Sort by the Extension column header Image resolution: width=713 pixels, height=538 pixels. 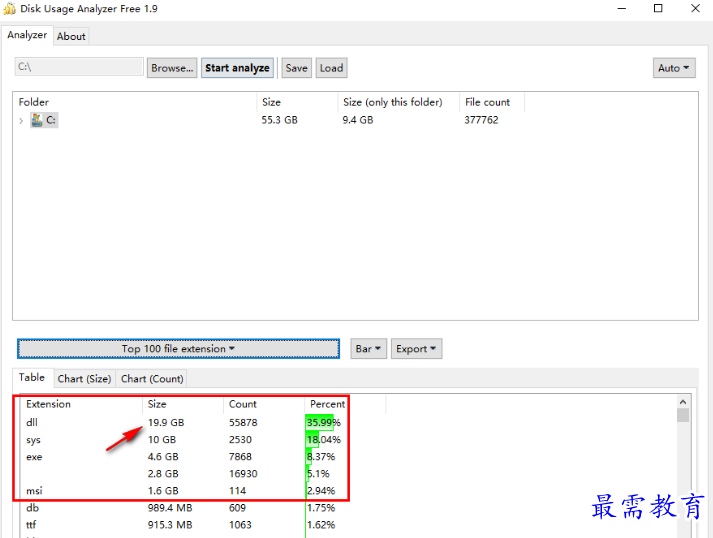49,404
